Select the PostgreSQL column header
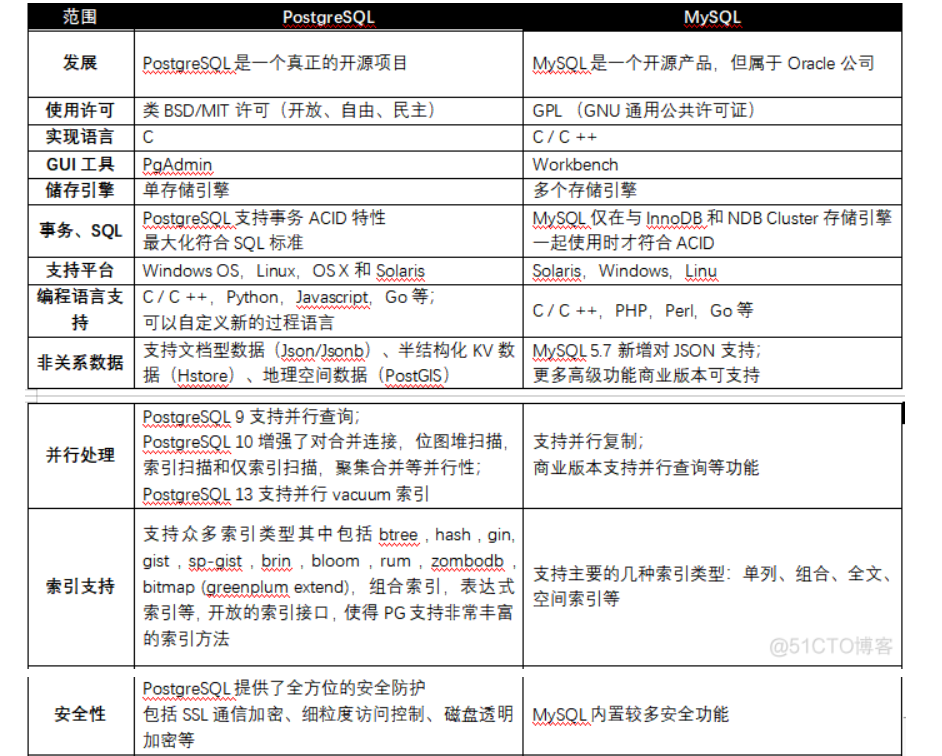 click(x=329, y=17)
